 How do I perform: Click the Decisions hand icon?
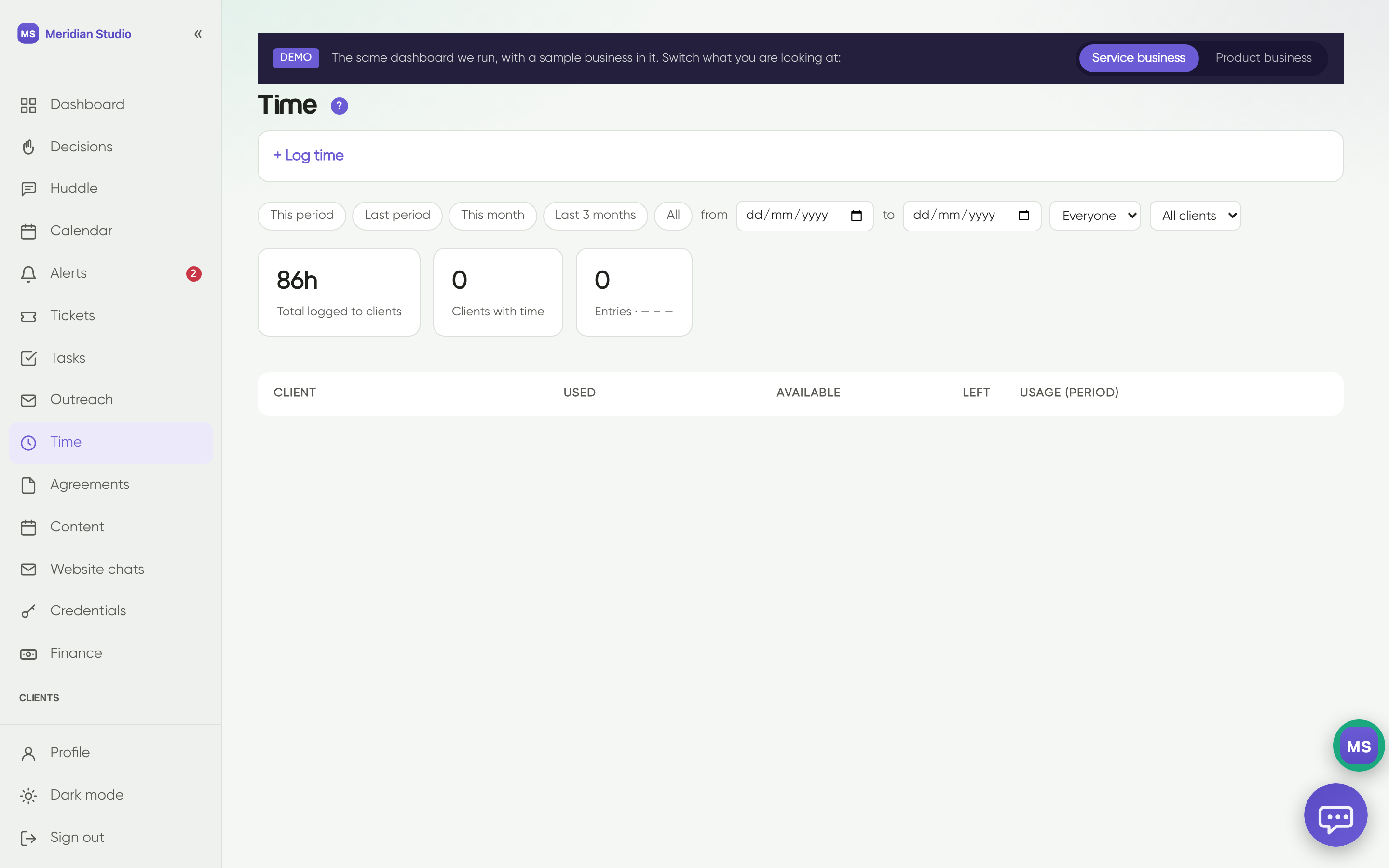[28, 147]
